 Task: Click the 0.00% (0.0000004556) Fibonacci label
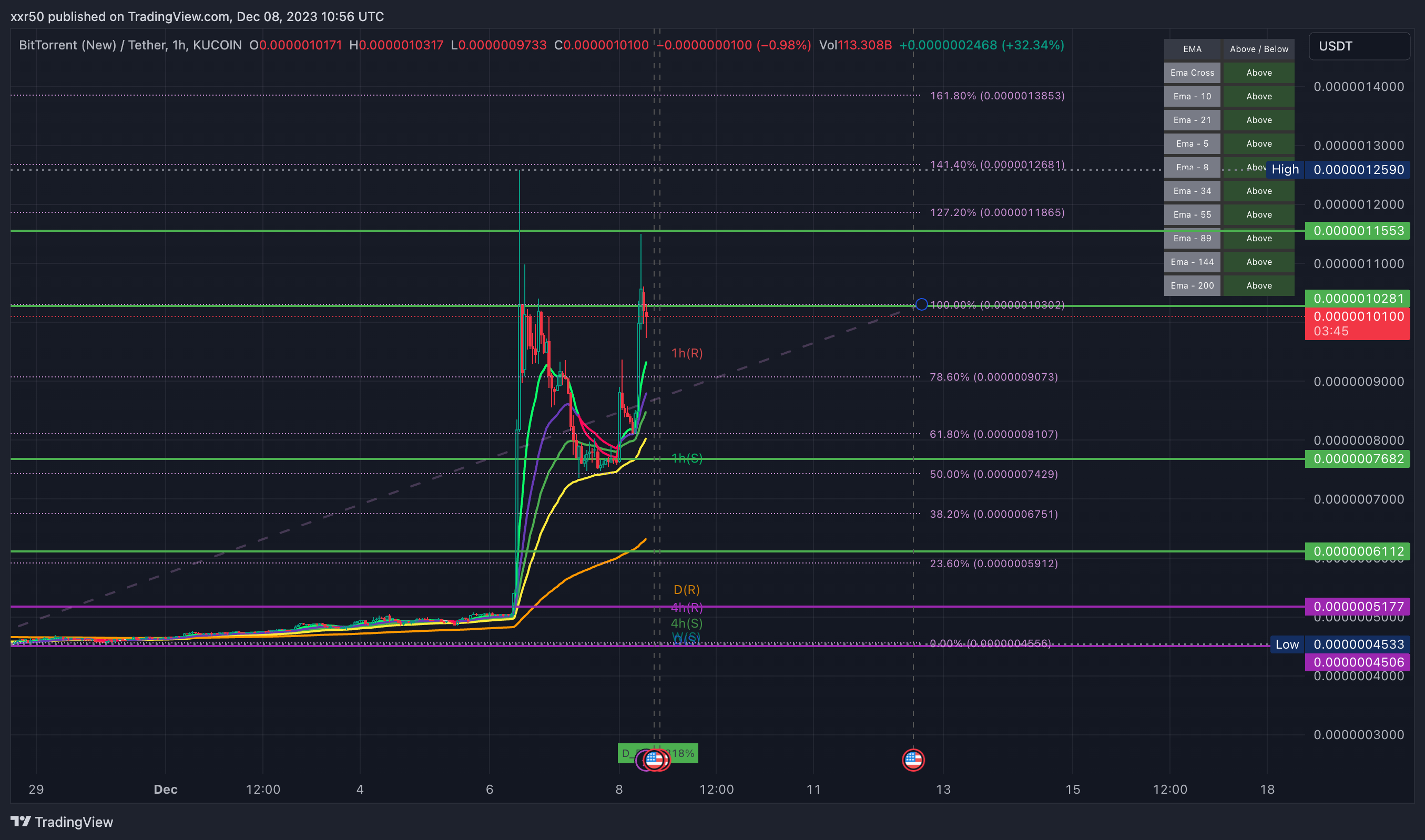pos(990,643)
